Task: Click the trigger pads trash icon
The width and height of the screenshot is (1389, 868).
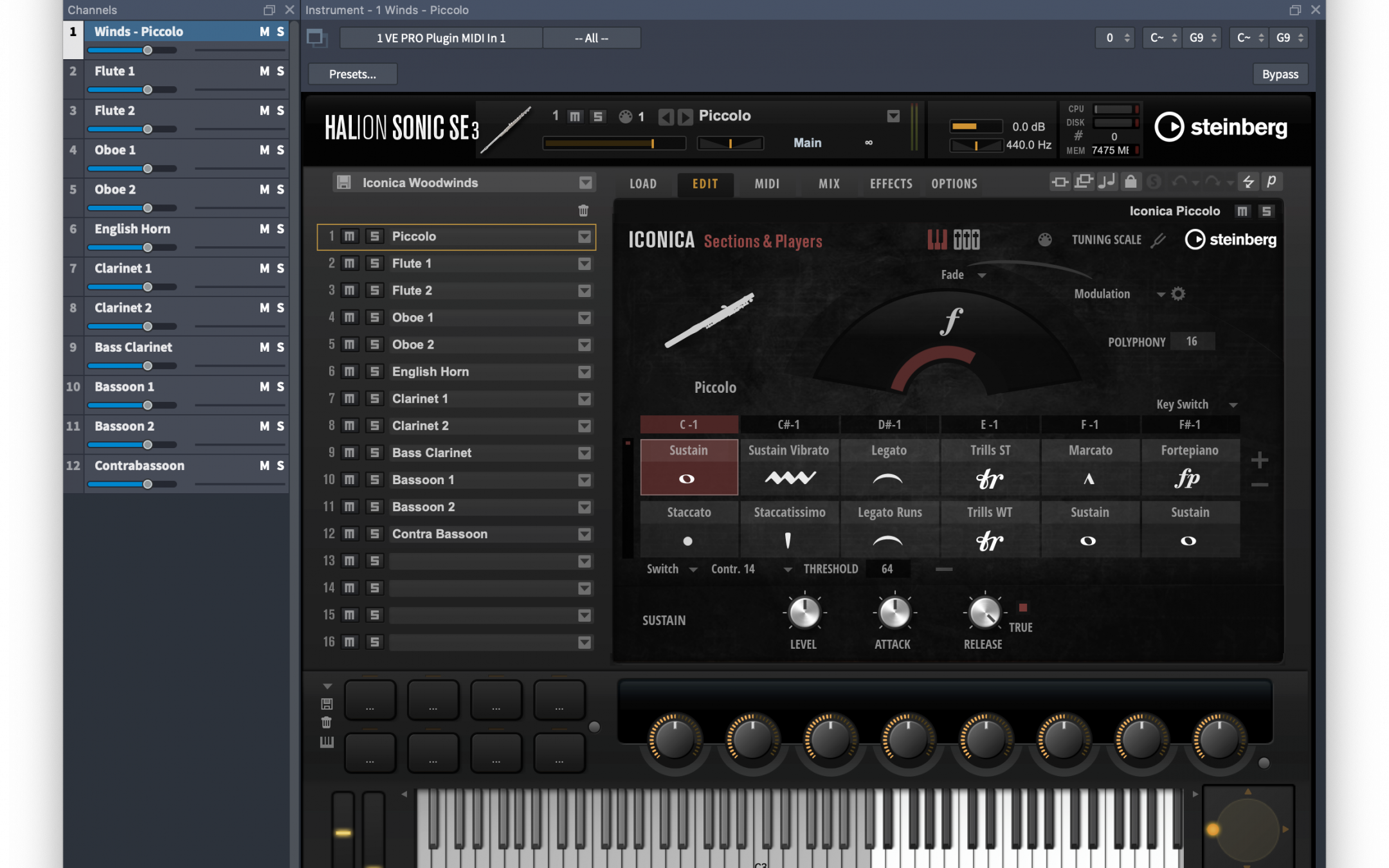Action: [327, 723]
